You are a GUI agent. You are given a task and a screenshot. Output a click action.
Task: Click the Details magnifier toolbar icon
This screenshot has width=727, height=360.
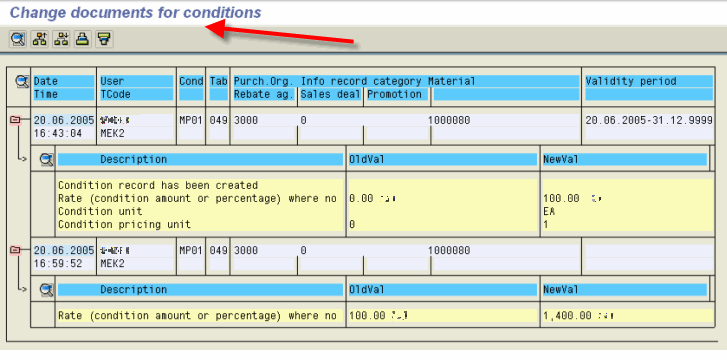click(x=18, y=39)
